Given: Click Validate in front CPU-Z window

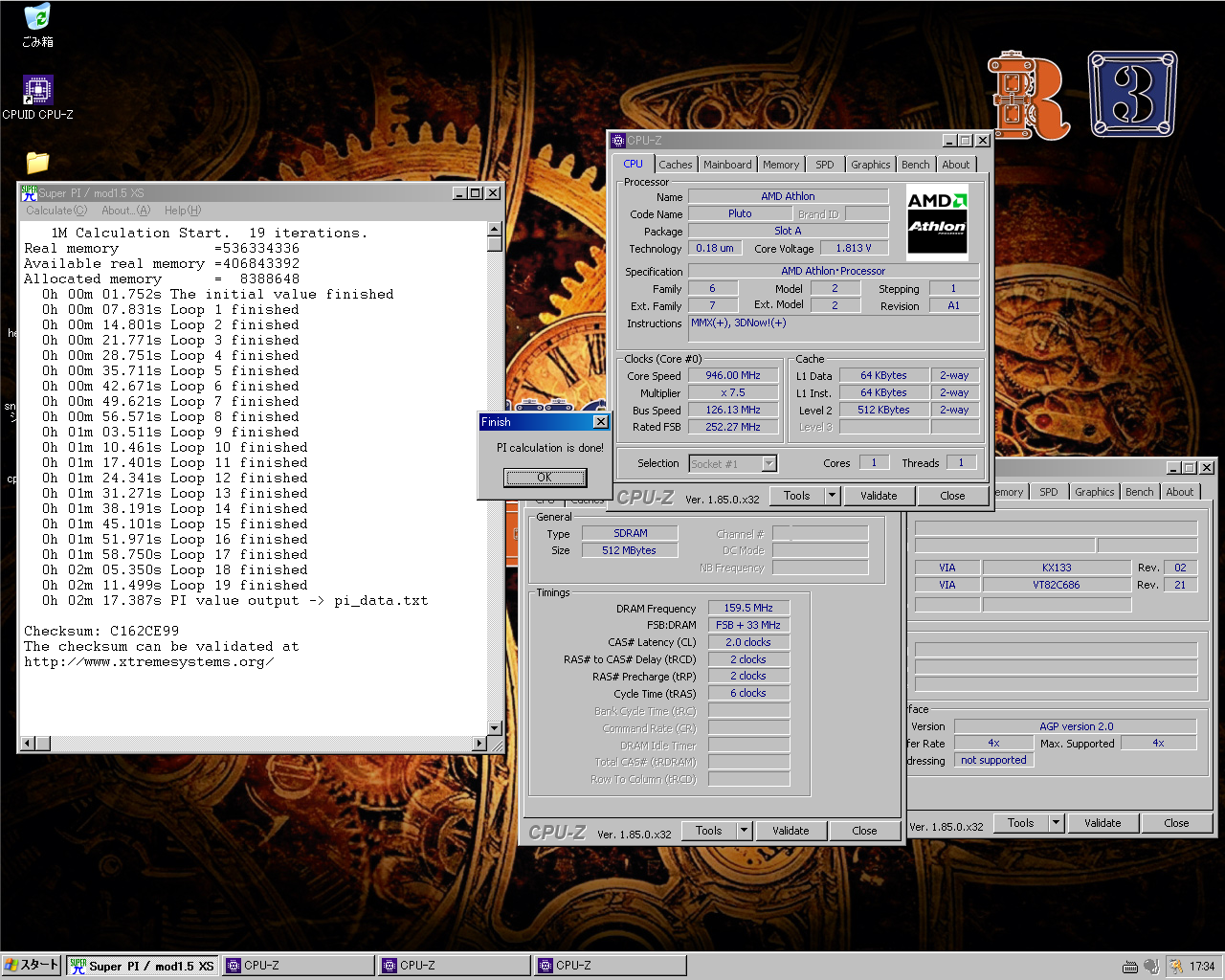Looking at the screenshot, I should 879,496.
